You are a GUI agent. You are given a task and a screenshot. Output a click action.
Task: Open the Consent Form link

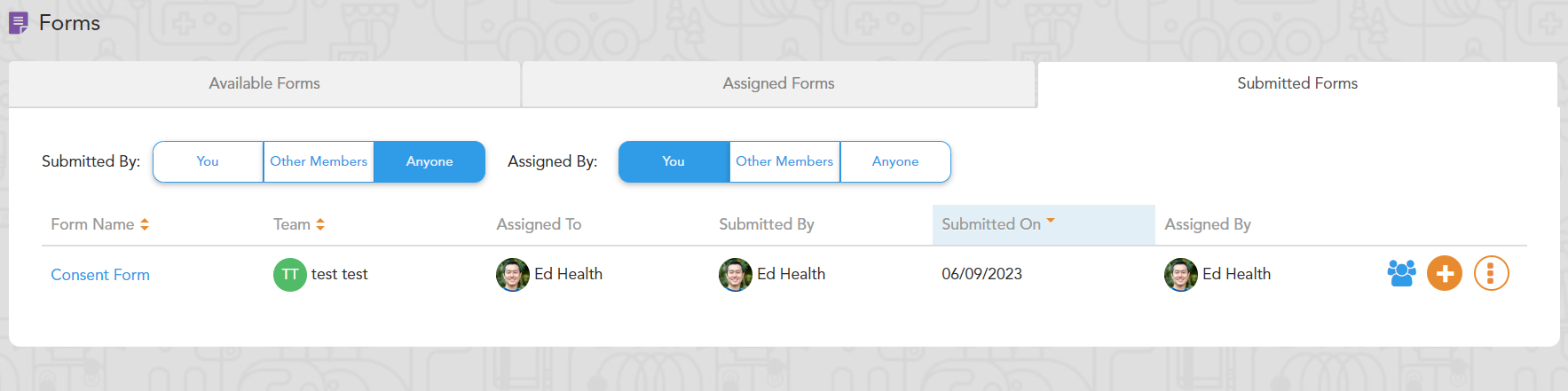coord(100,275)
